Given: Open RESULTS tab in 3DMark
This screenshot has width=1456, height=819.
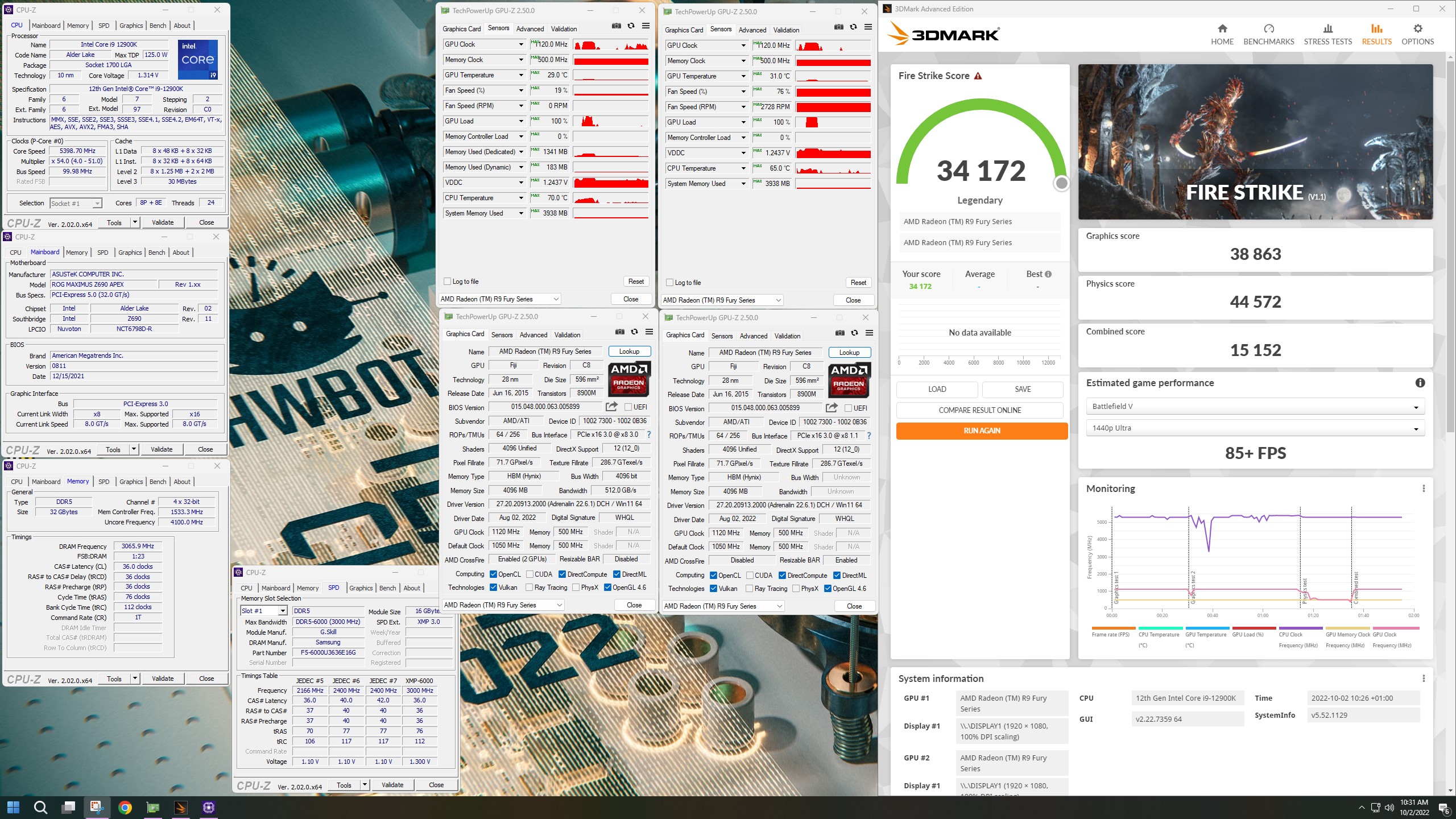Looking at the screenshot, I should [x=1376, y=35].
